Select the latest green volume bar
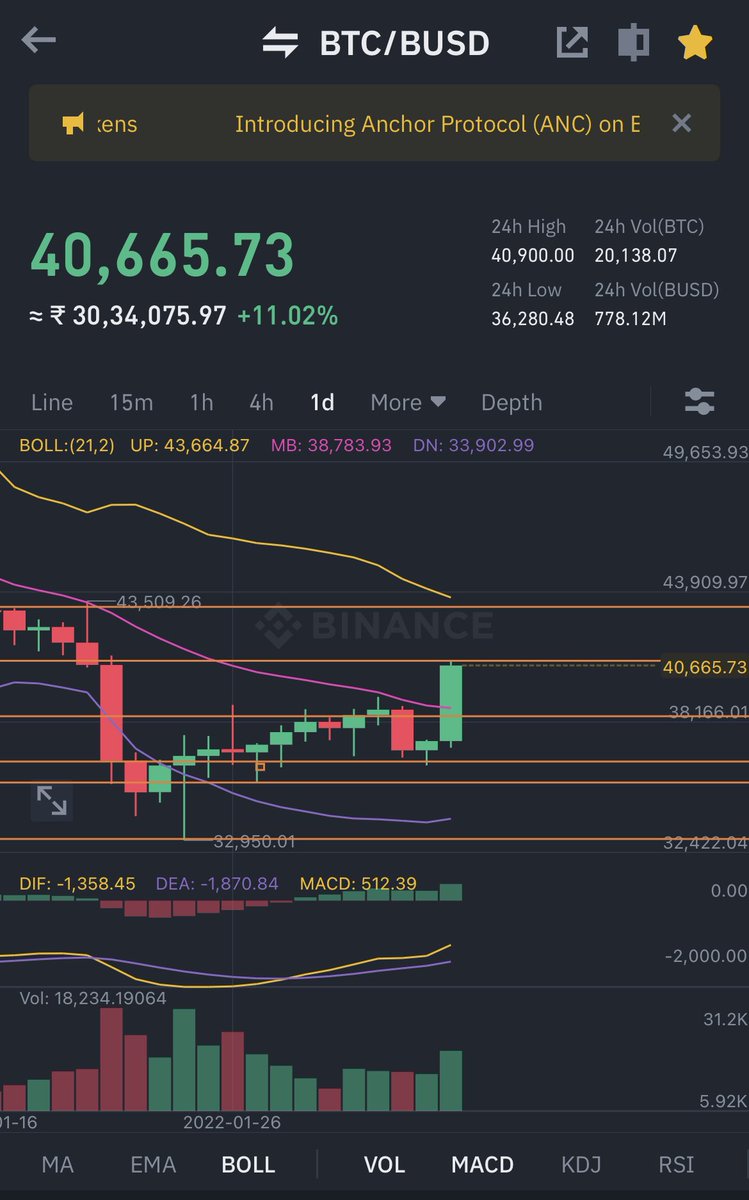The height and width of the screenshot is (1200, 749). click(451, 1080)
